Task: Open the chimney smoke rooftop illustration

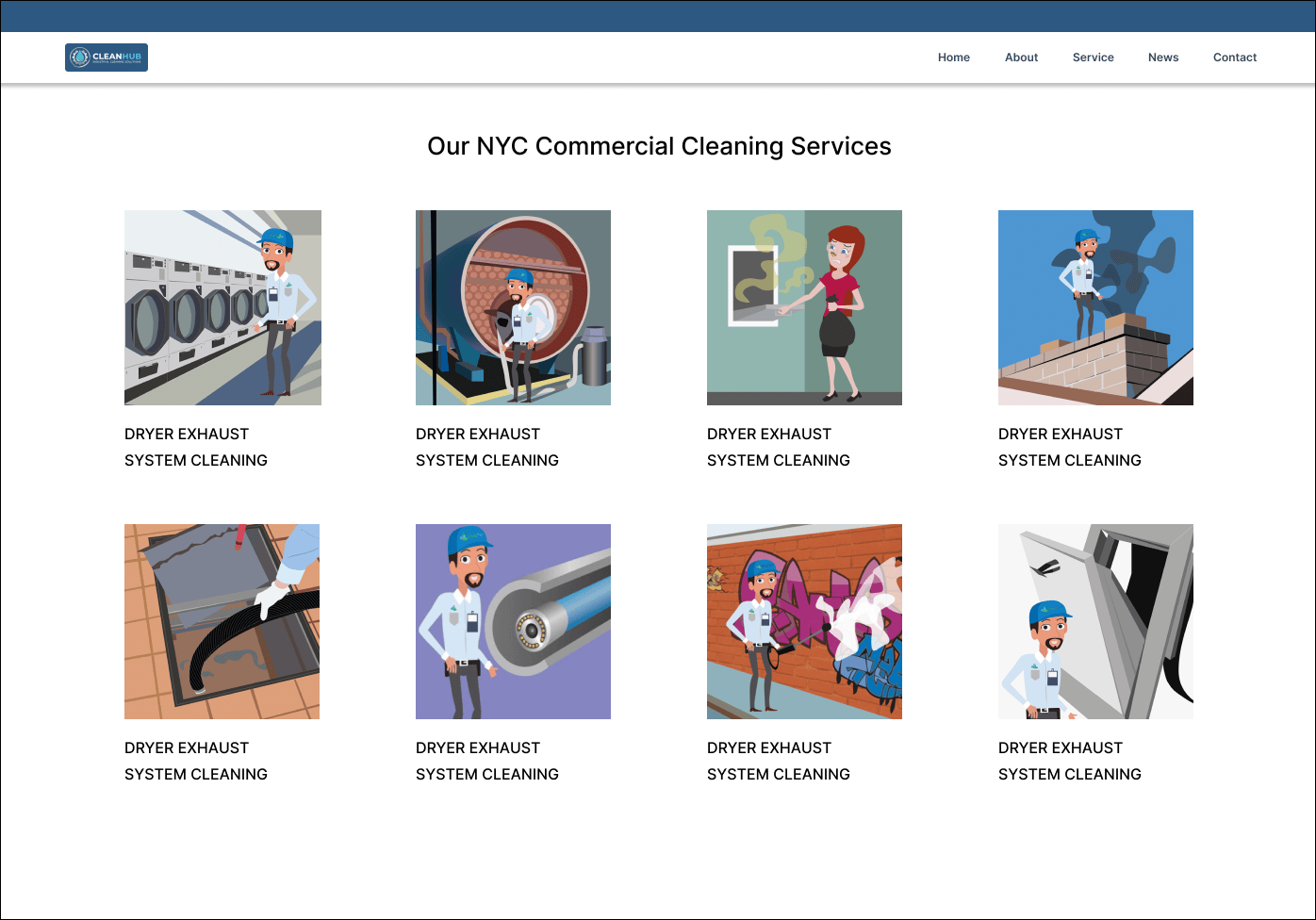Action: [1095, 307]
